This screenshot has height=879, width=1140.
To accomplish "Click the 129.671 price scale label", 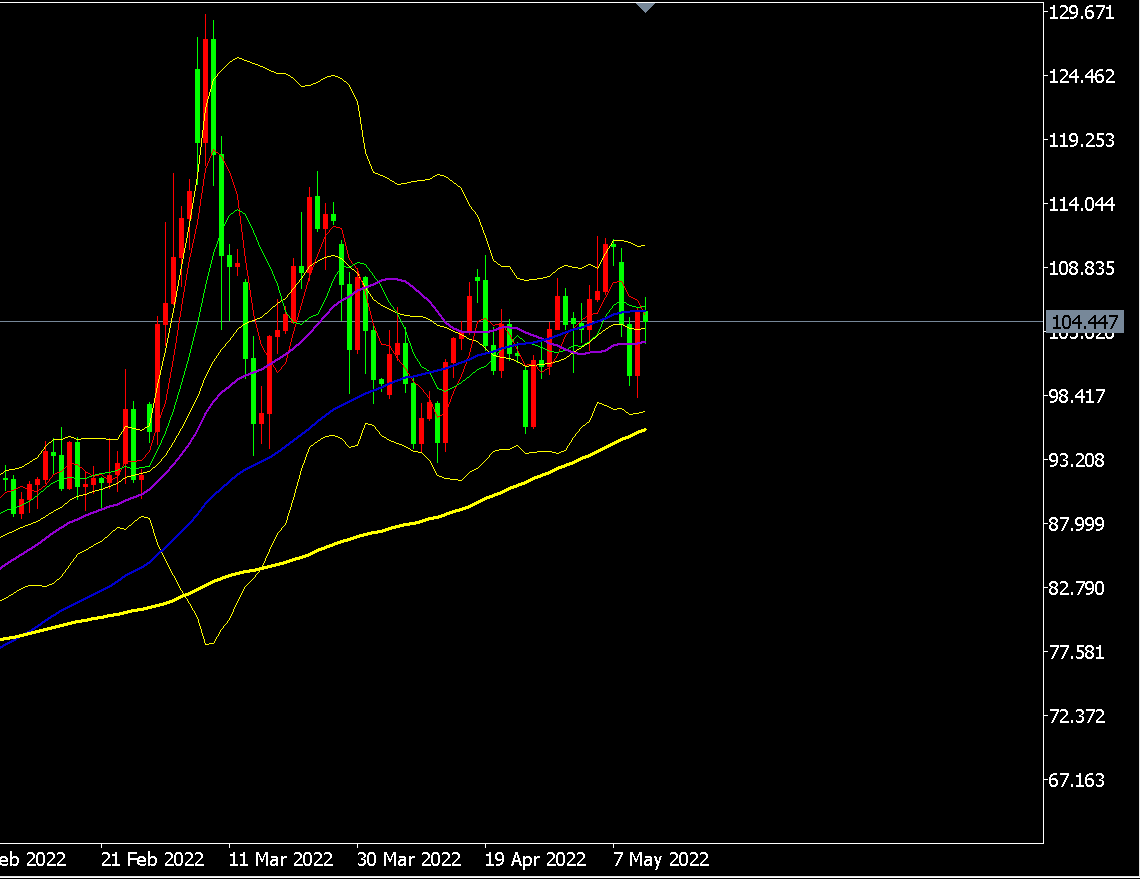I will [1081, 12].
